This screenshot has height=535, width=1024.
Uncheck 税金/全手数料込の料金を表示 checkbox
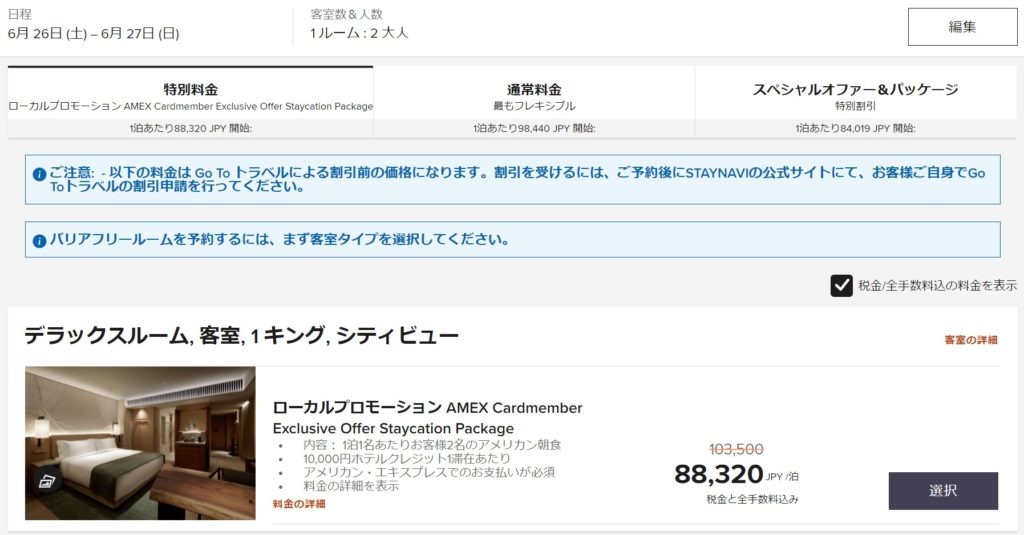point(841,286)
